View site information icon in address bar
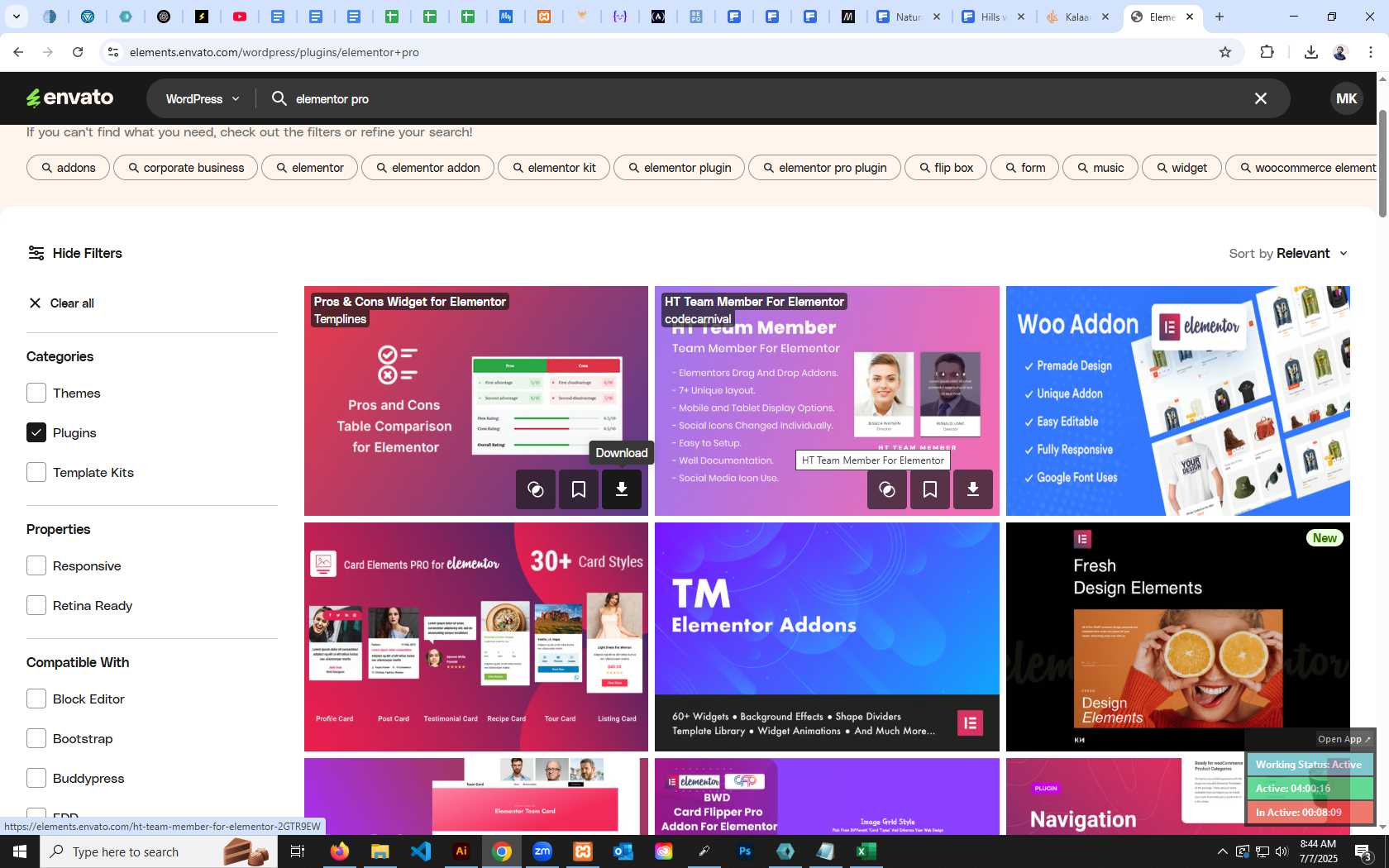1389x868 pixels. click(x=113, y=52)
